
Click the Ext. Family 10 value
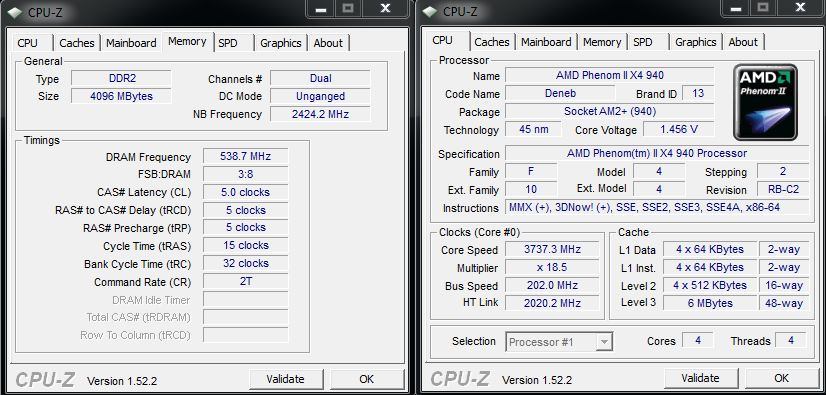pos(531,190)
